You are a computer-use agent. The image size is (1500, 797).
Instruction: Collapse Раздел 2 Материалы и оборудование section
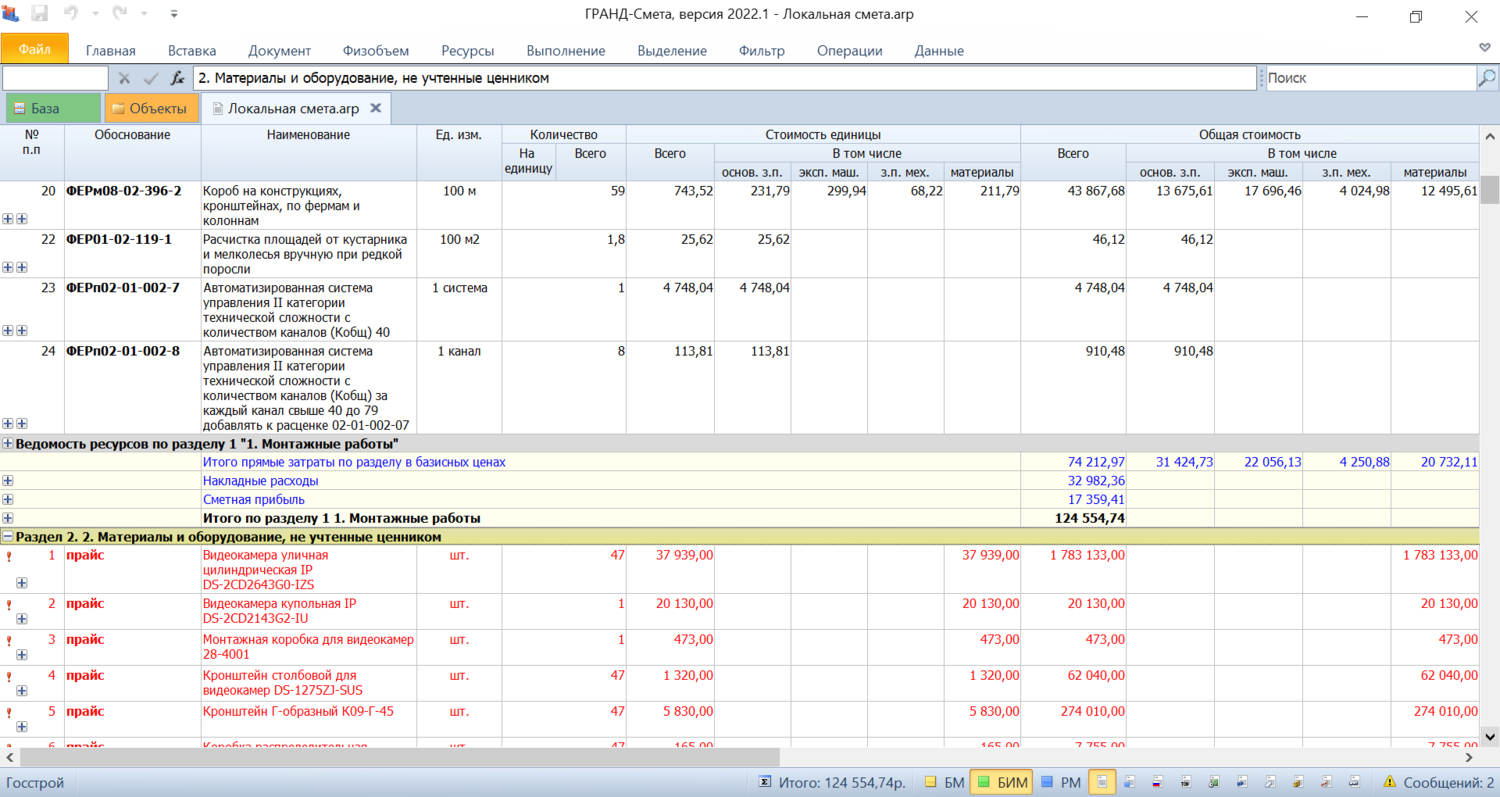[x=8, y=537]
